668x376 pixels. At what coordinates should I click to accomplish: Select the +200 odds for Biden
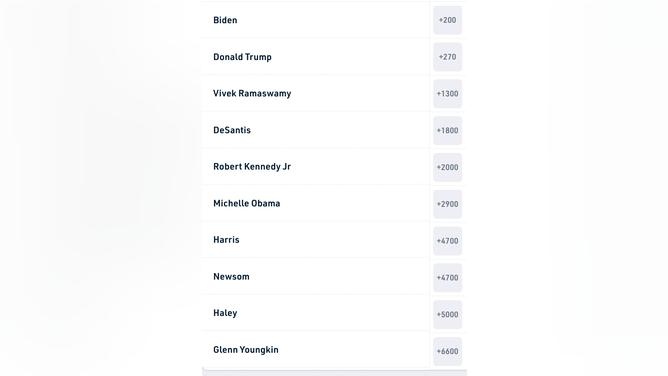pos(447,20)
